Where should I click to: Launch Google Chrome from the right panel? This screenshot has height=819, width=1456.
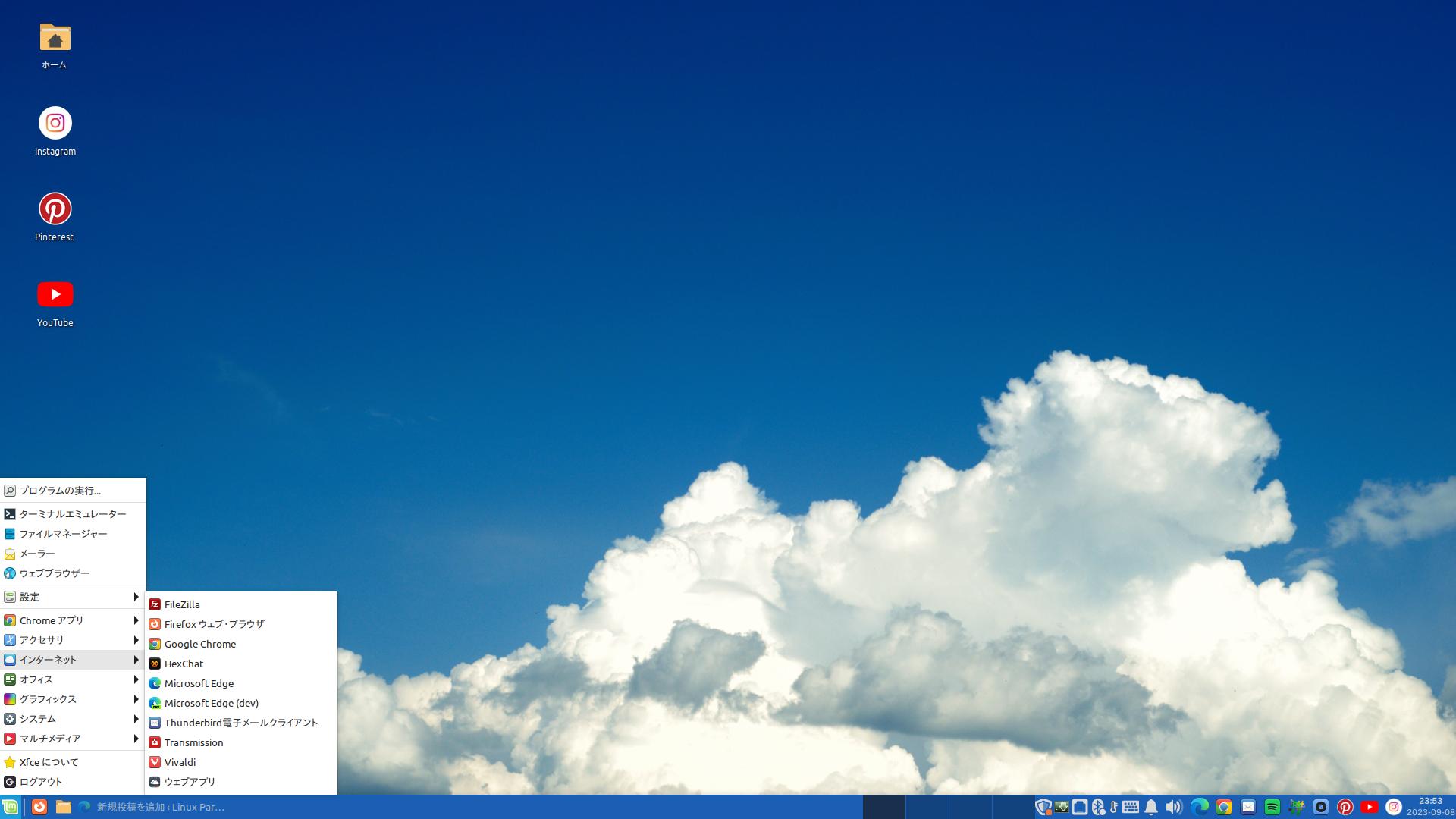1224,807
